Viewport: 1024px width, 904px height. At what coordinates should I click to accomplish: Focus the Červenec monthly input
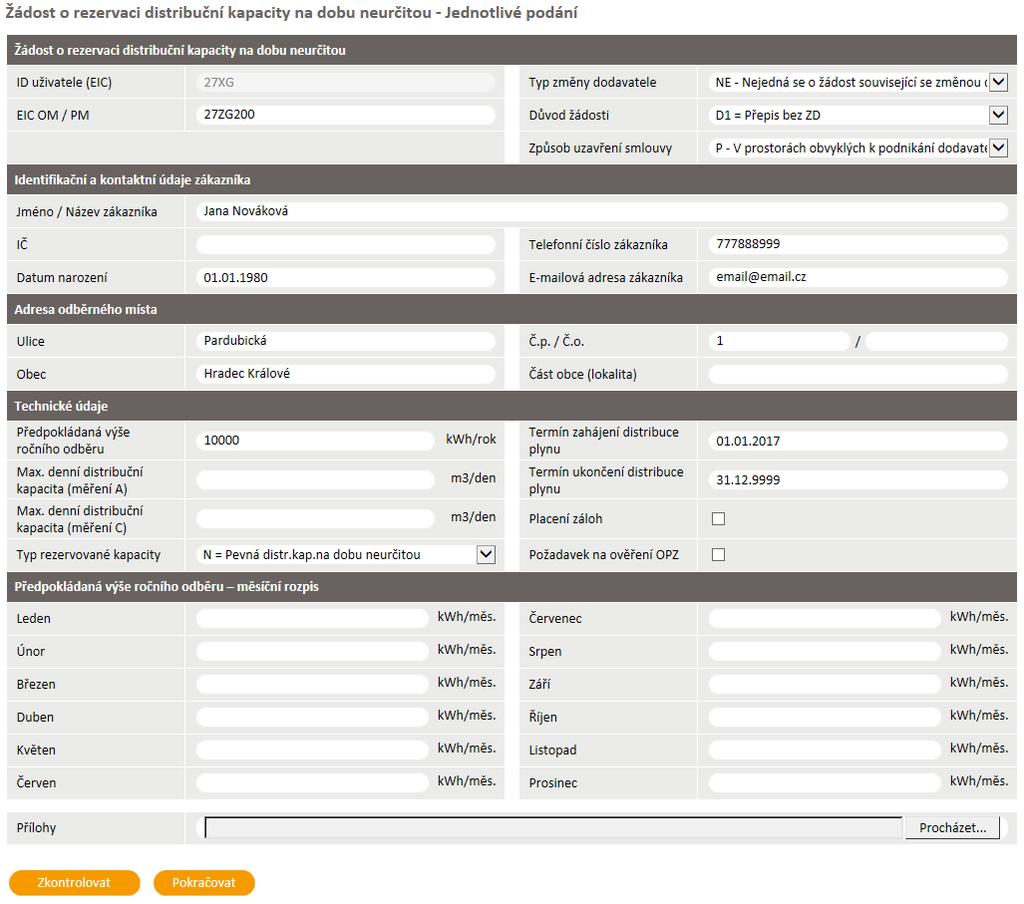(x=825, y=618)
